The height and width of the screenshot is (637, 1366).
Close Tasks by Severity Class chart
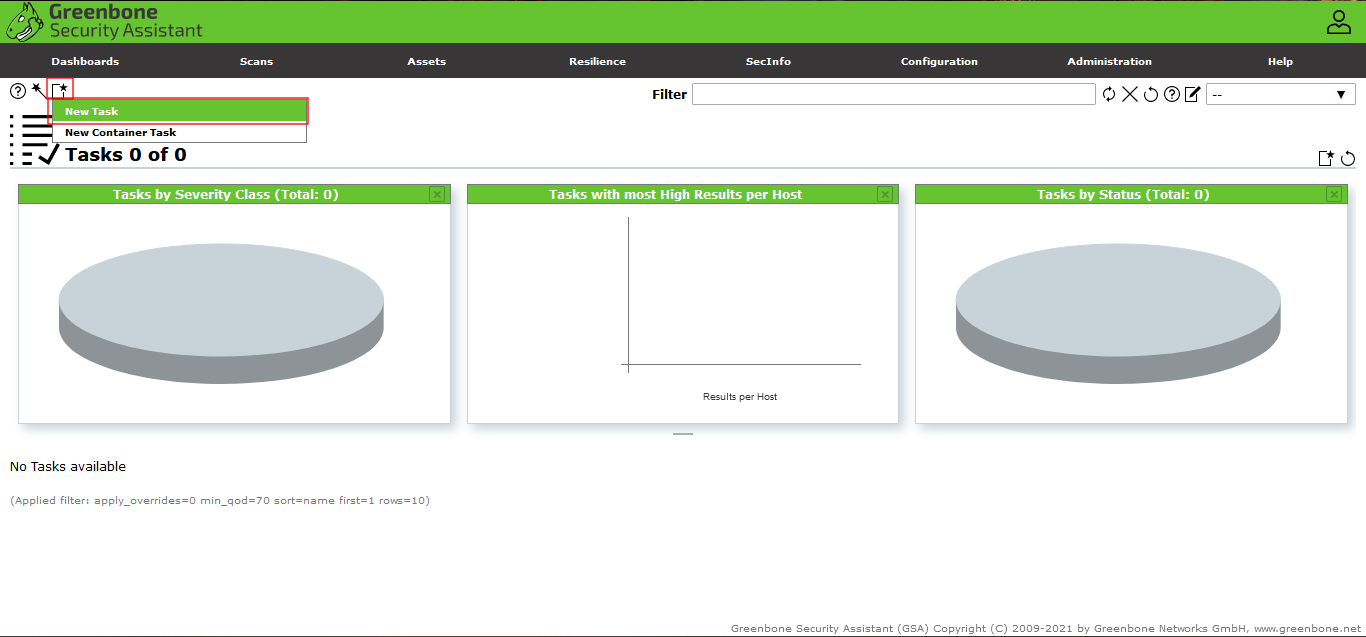(437, 194)
